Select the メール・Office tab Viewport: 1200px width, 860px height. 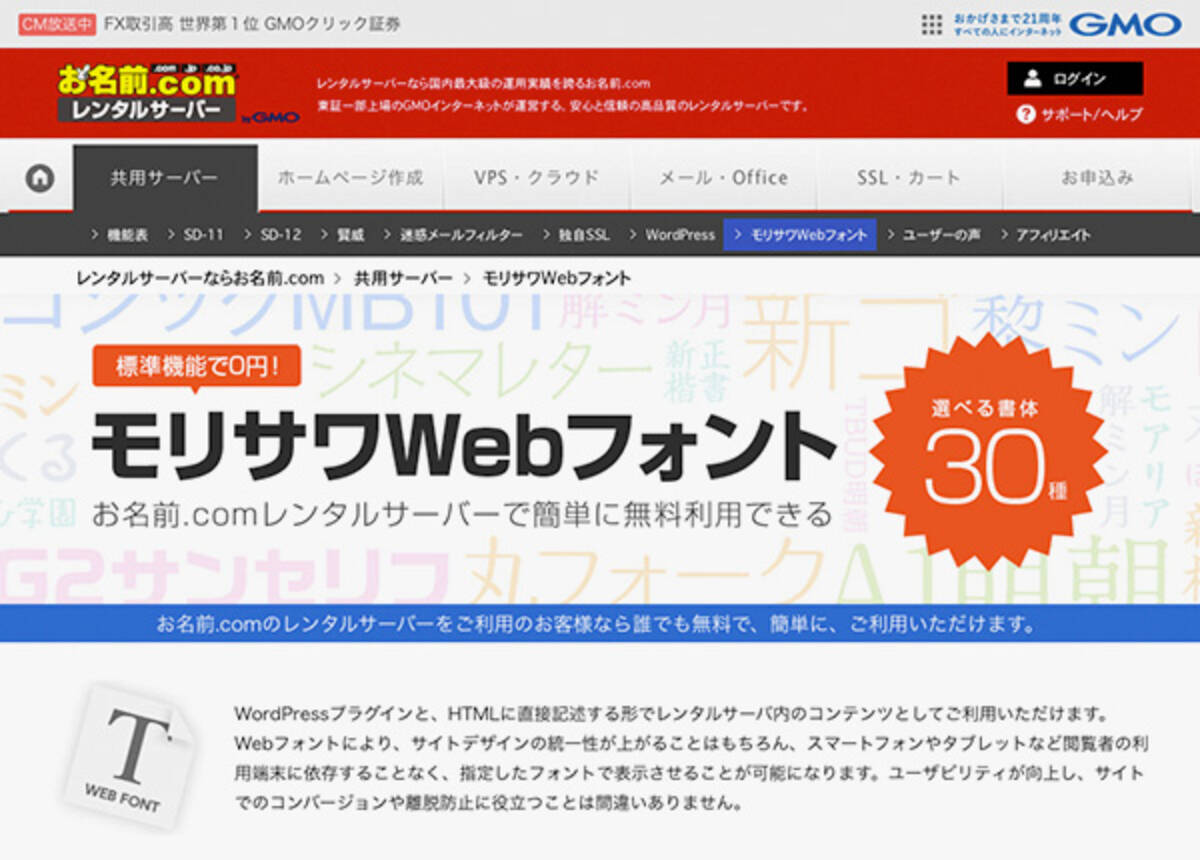point(723,178)
